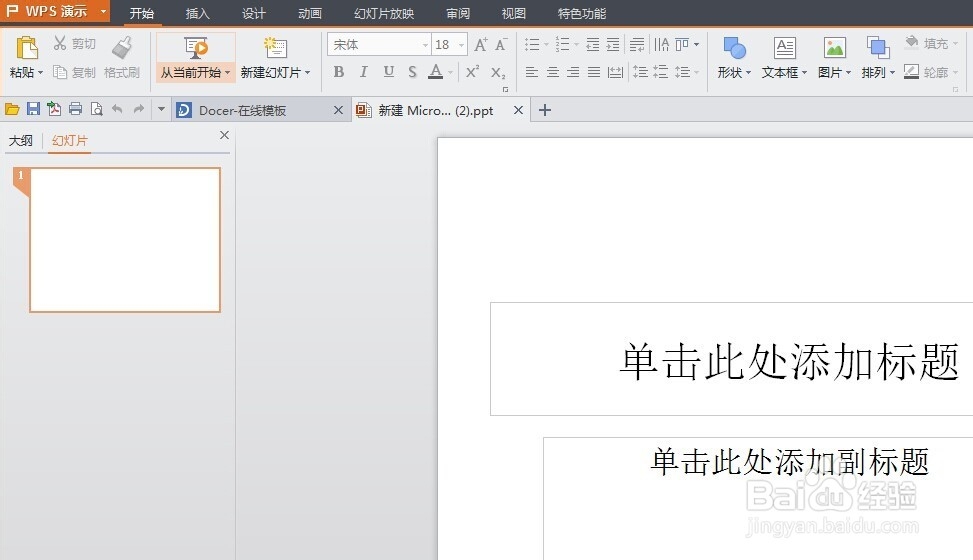973x560 pixels.
Task: Decrease font size with A- icon
Action: (x=501, y=44)
